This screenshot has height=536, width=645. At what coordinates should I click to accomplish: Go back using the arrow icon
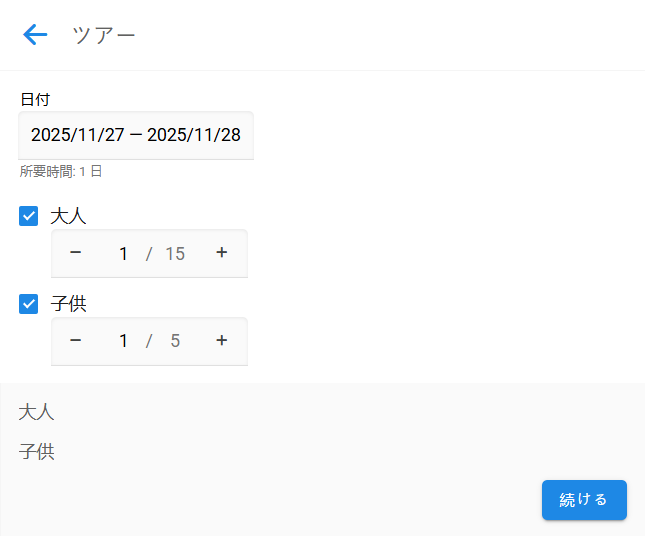[35, 35]
